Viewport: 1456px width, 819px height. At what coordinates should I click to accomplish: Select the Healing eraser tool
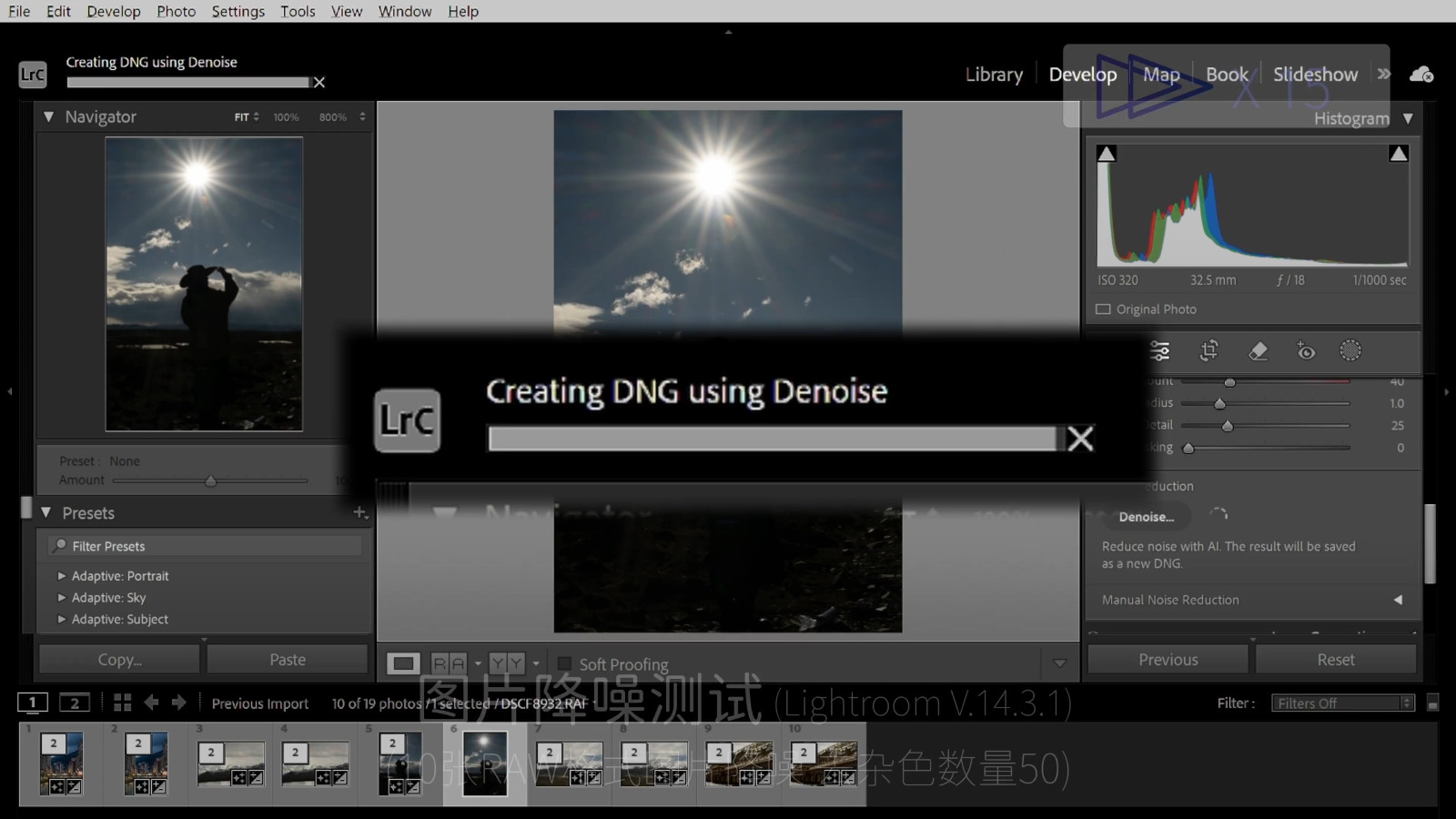1259,351
